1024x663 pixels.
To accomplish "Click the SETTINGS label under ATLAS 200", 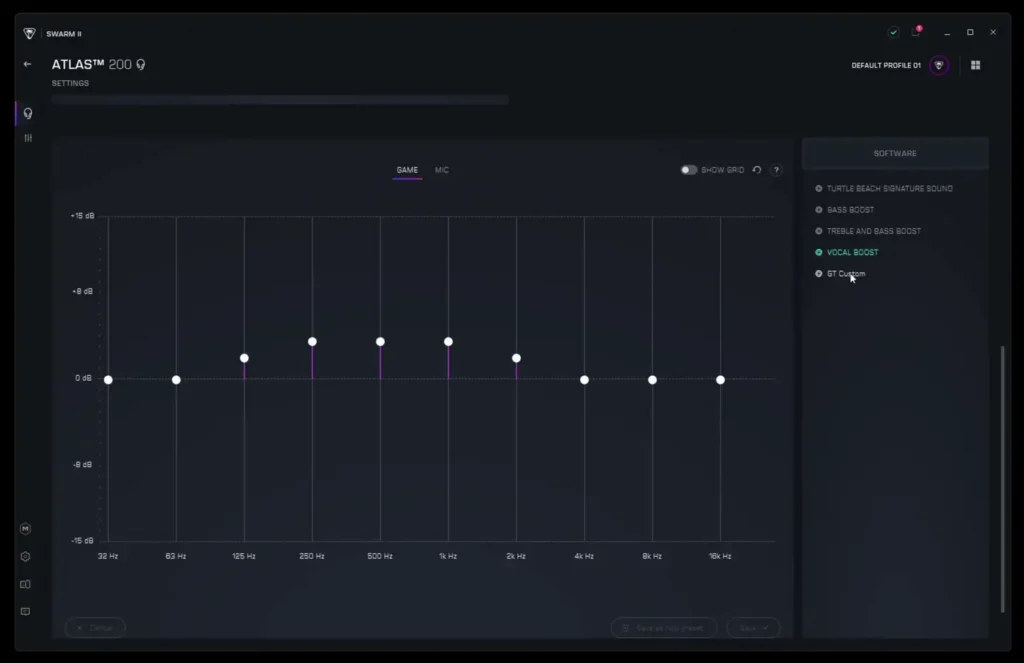I will (x=71, y=84).
